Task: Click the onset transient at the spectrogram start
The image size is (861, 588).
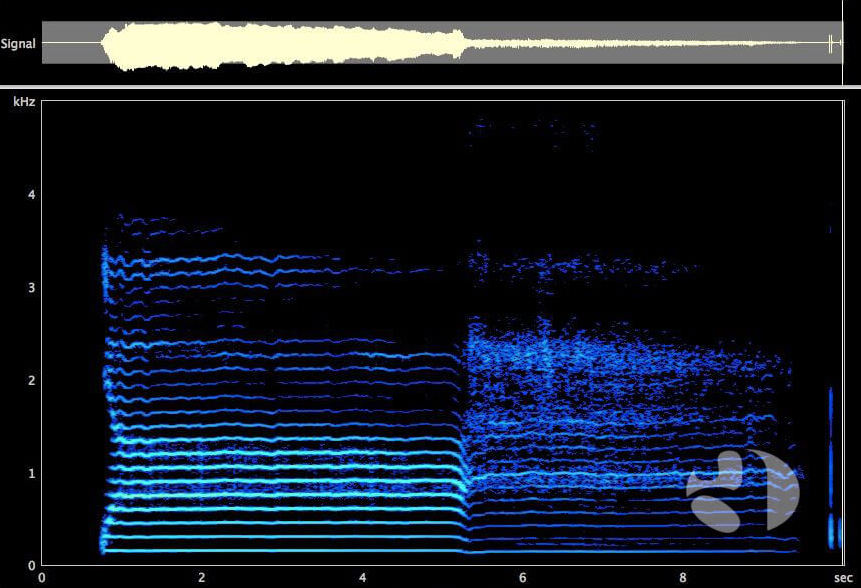Action: pos(100,400)
